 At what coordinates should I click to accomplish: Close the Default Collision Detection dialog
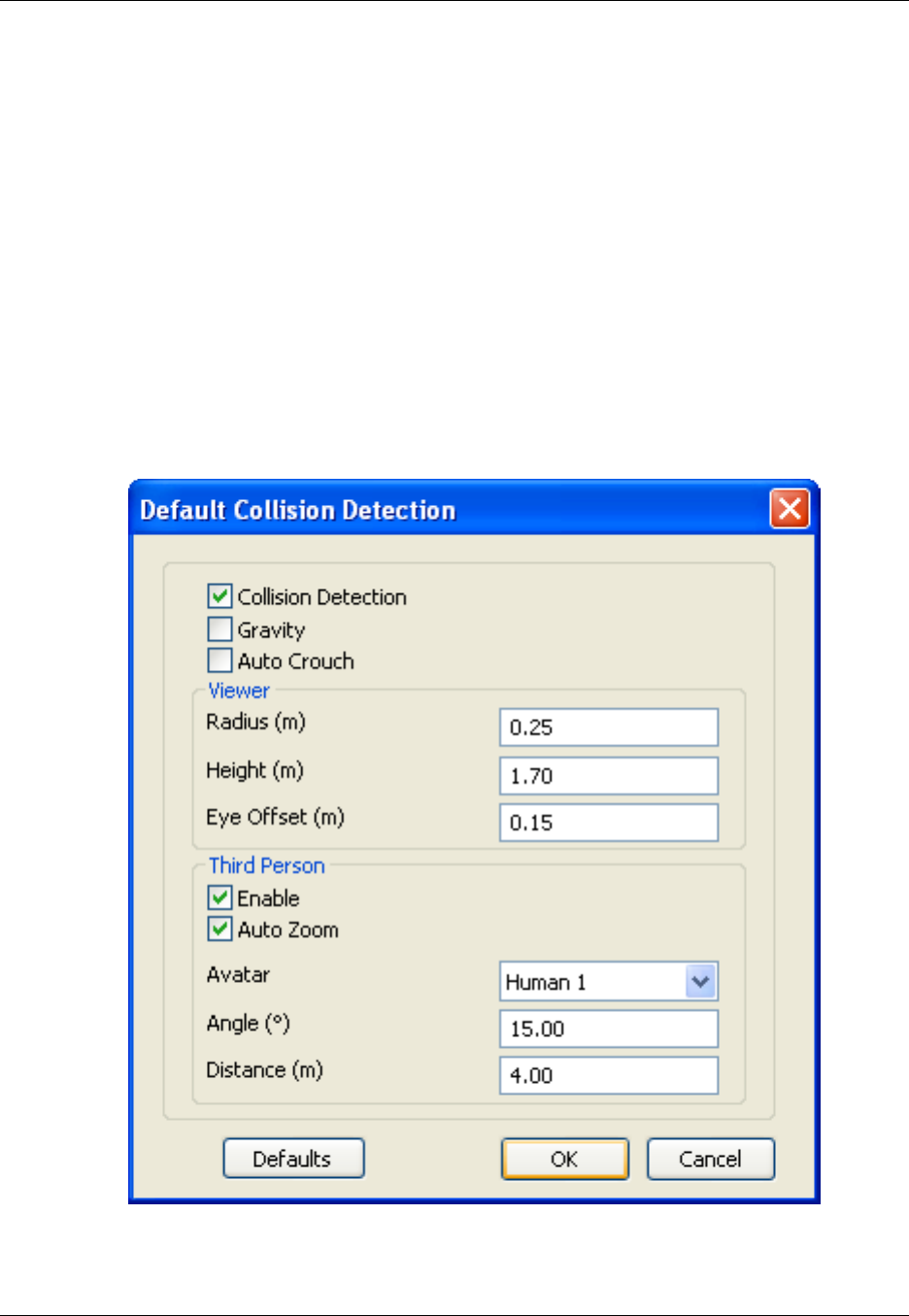pyautogui.click(x=790, y=509)
